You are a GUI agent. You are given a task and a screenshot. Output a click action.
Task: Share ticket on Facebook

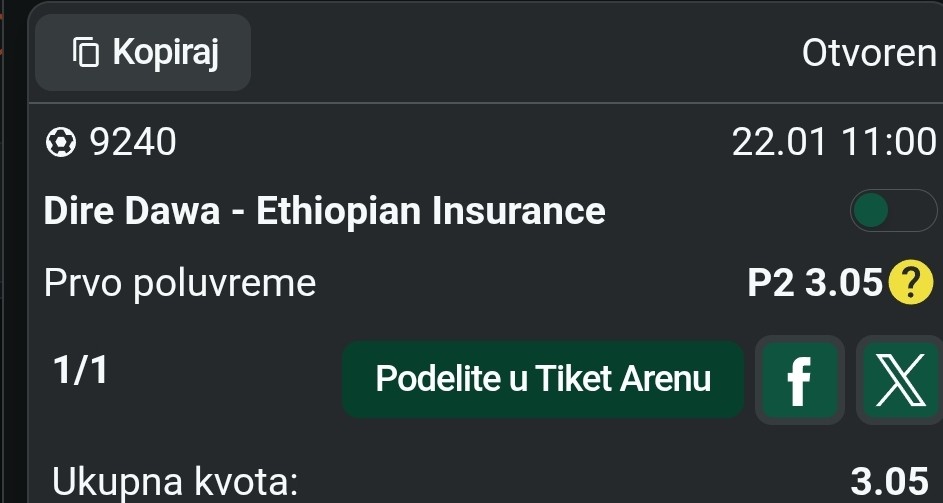[798, 380]
